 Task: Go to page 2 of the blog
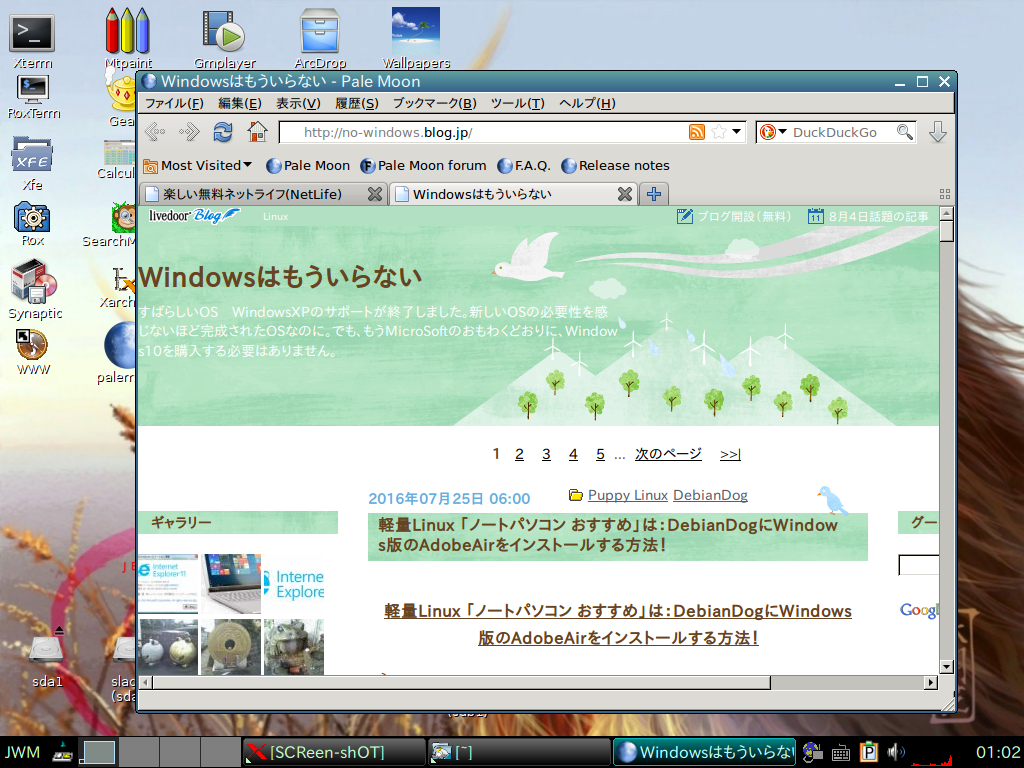click(519, 454)
